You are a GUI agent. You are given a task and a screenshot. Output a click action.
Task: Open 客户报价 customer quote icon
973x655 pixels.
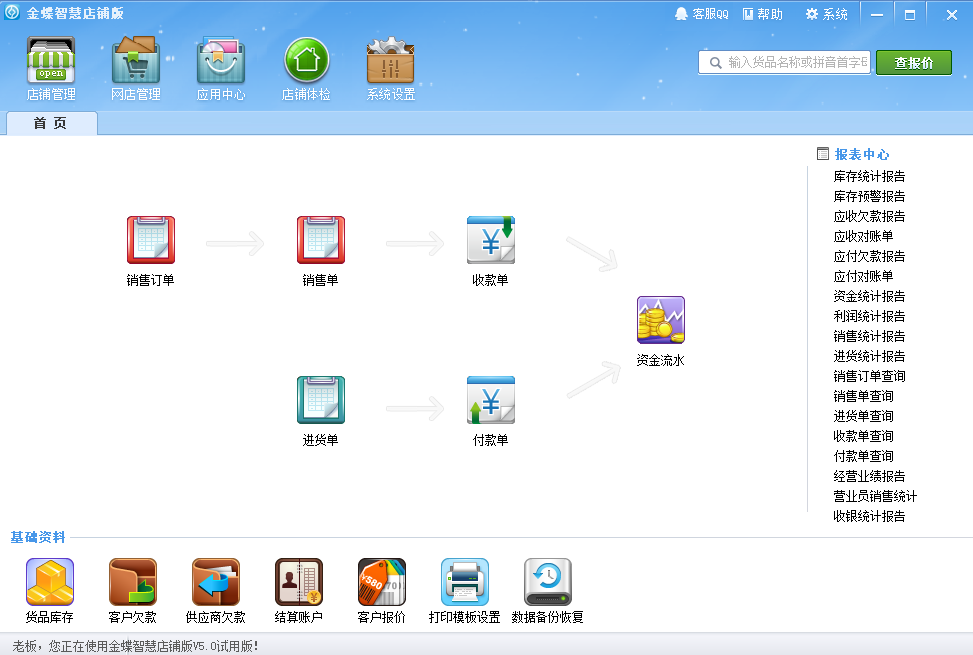382,582
